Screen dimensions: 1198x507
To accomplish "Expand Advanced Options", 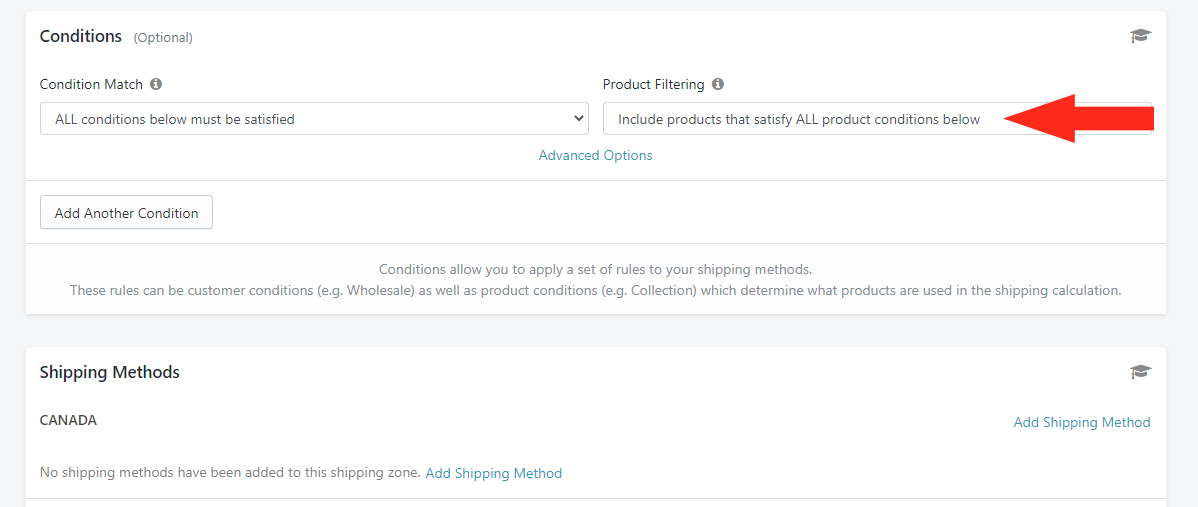I will 595,155.
